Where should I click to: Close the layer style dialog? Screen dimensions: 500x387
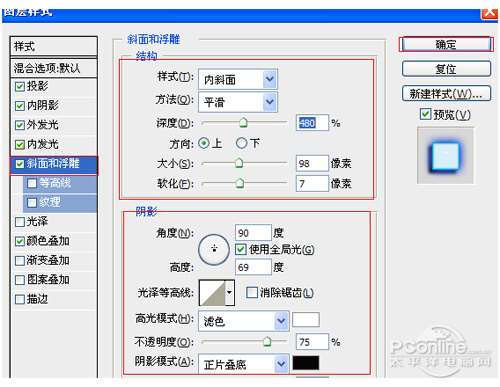[x=489, y=13]
